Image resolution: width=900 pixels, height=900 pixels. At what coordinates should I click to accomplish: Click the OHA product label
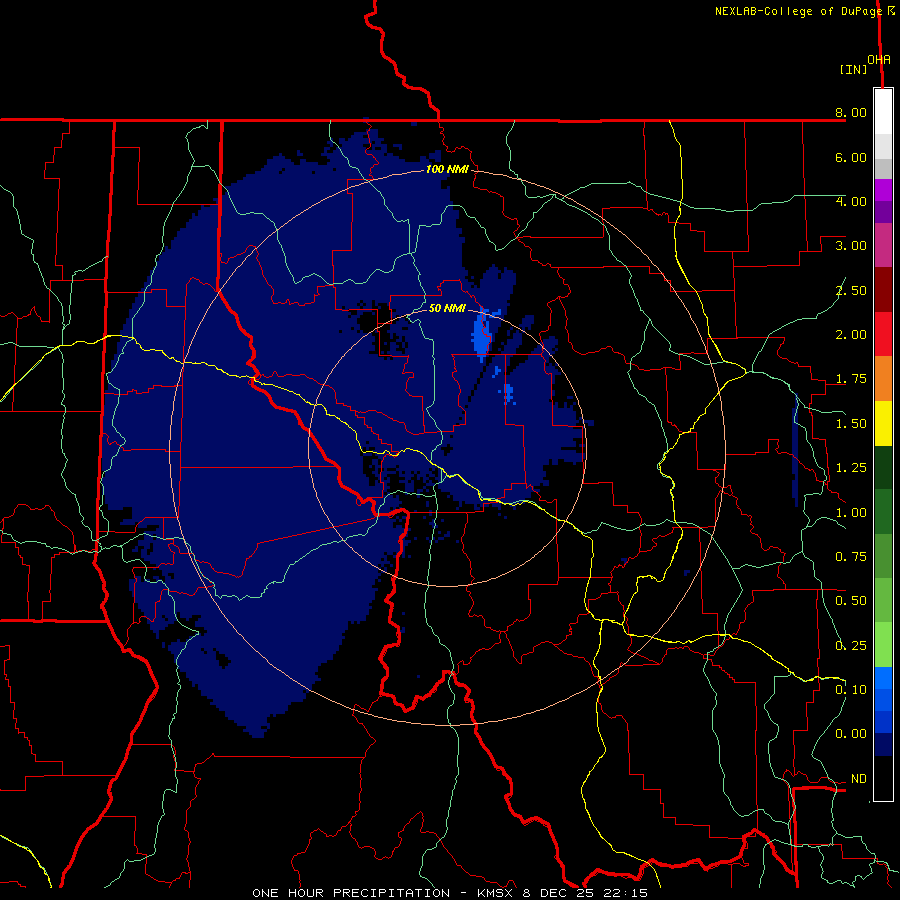tap(879, 60)
